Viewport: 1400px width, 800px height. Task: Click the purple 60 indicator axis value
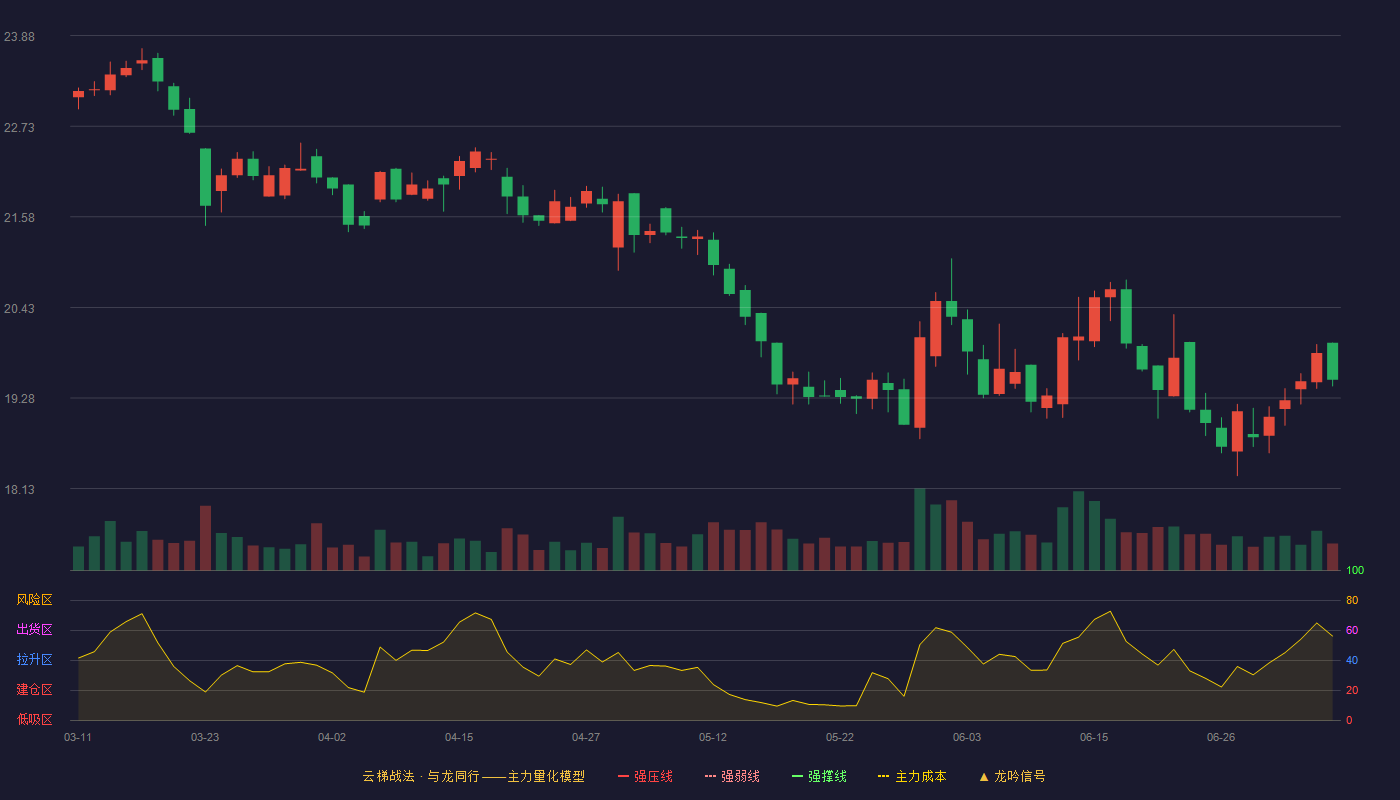(1352, 630)
